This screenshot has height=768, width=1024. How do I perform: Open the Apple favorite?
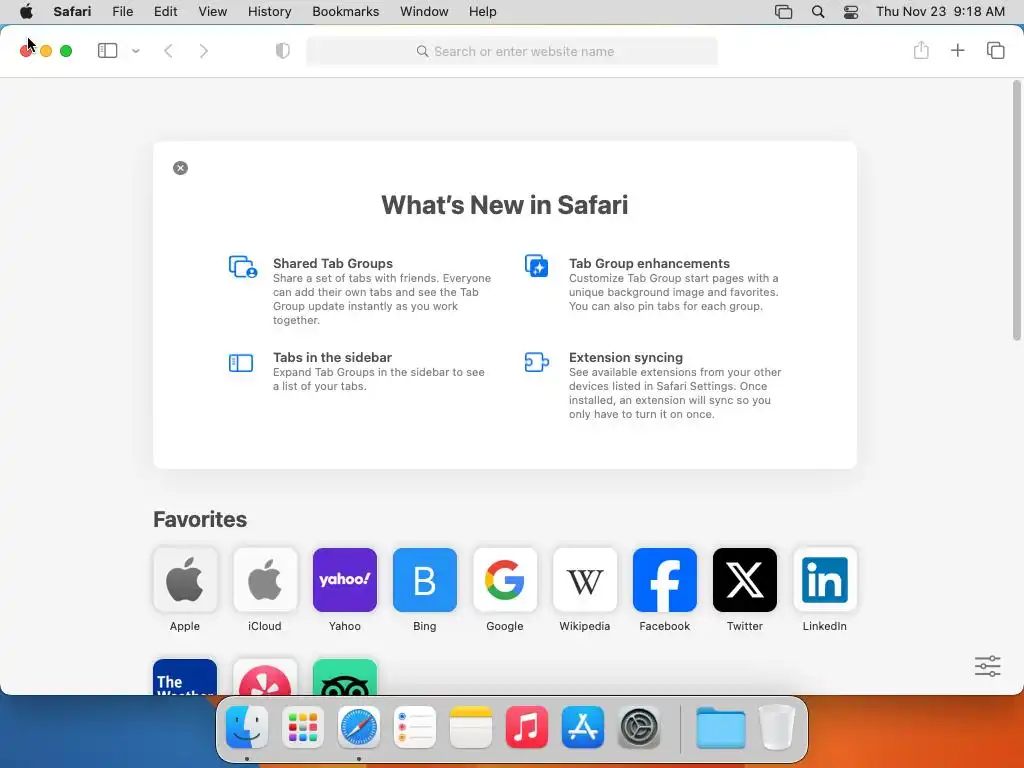pos(185,580)
